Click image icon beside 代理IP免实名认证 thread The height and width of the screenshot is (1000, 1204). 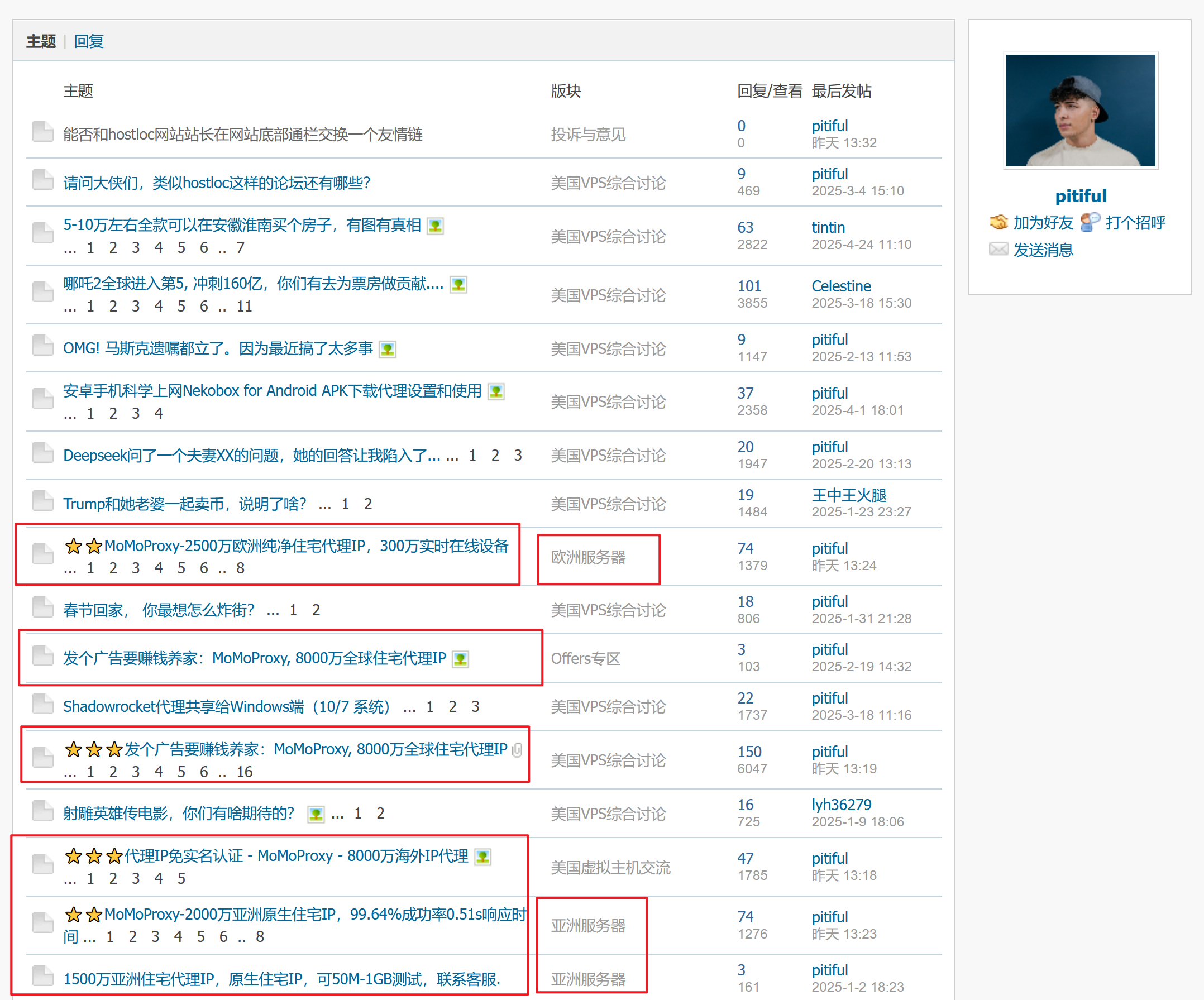point(482,857)
